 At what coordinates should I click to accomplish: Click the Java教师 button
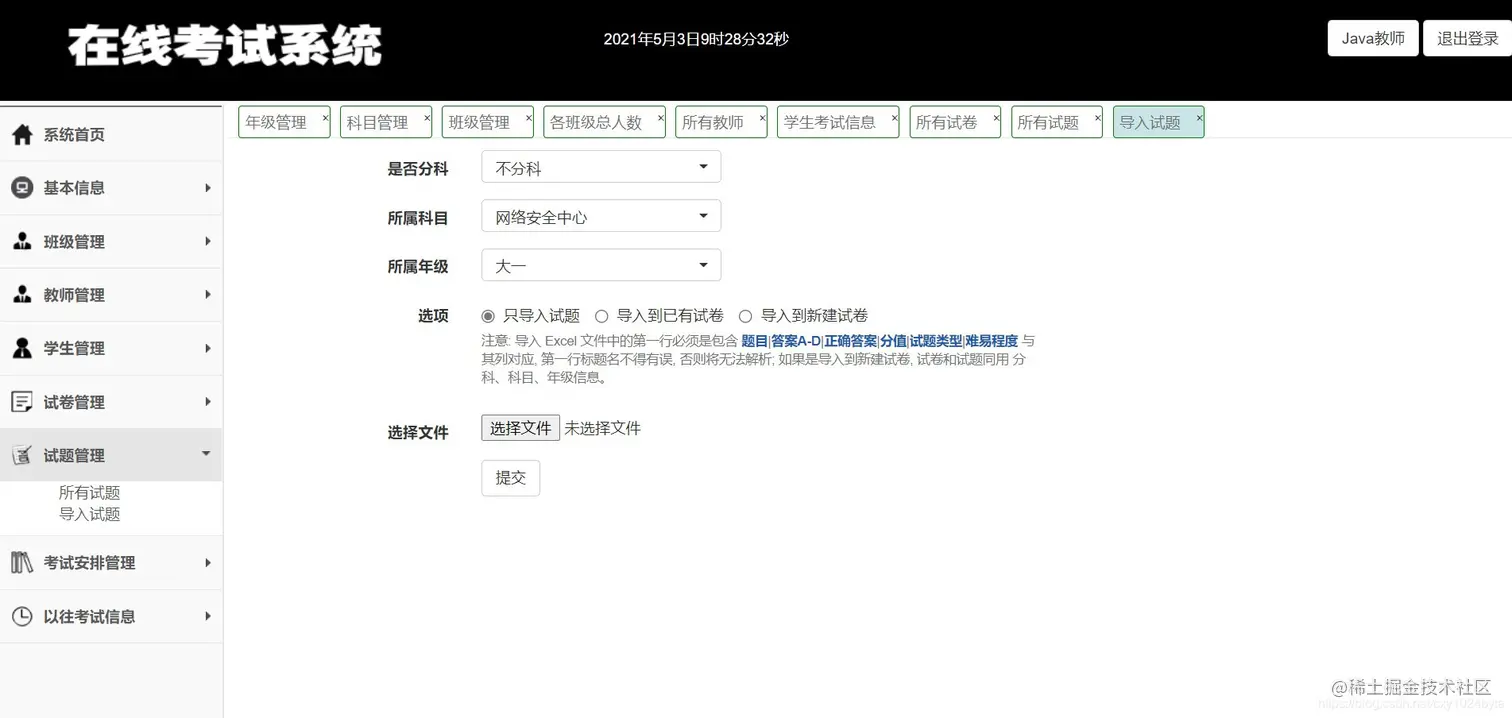click(x=1373, y=38)
